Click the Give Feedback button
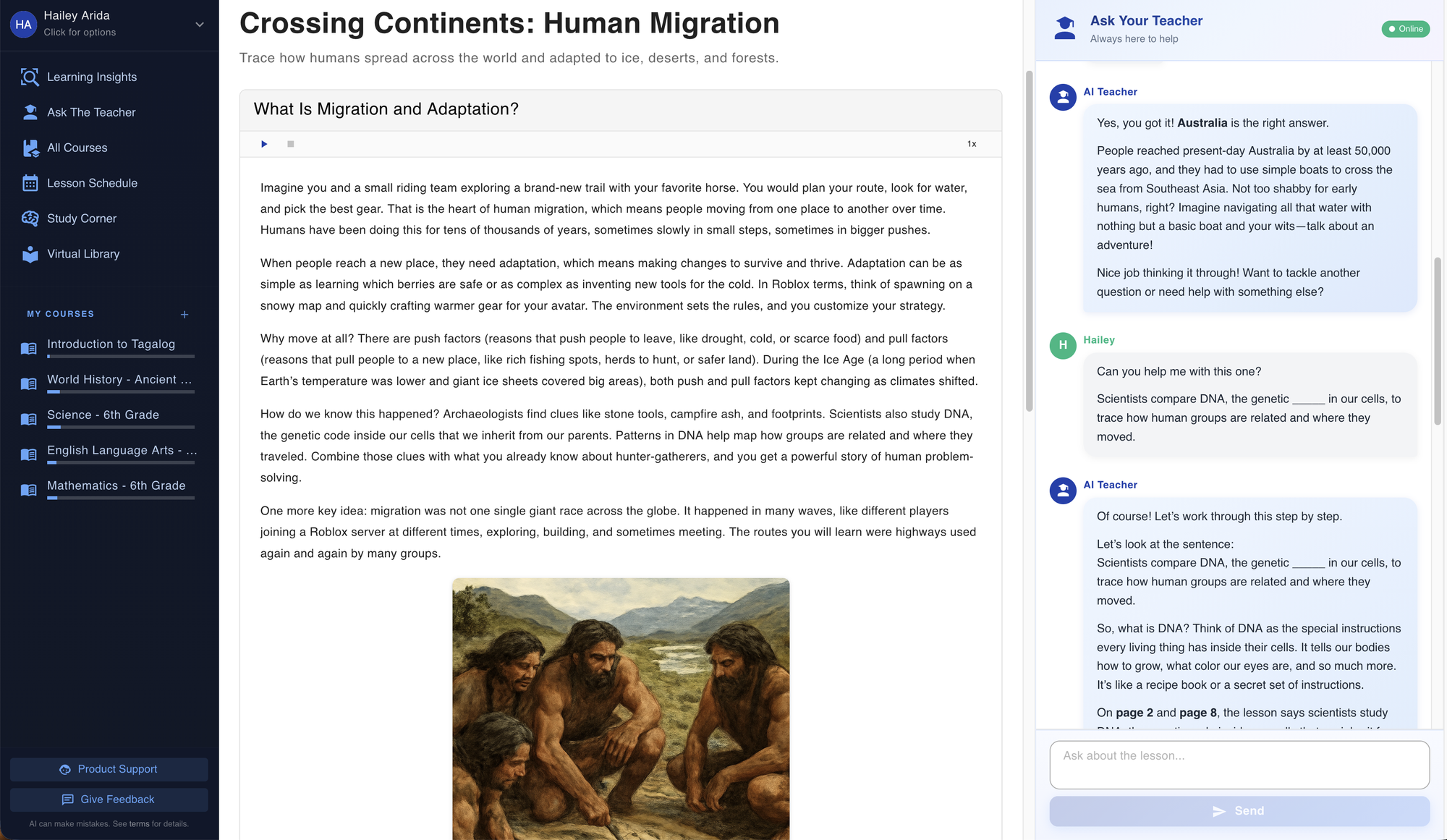Screen dimensions: 1447x840 [109, 799]
